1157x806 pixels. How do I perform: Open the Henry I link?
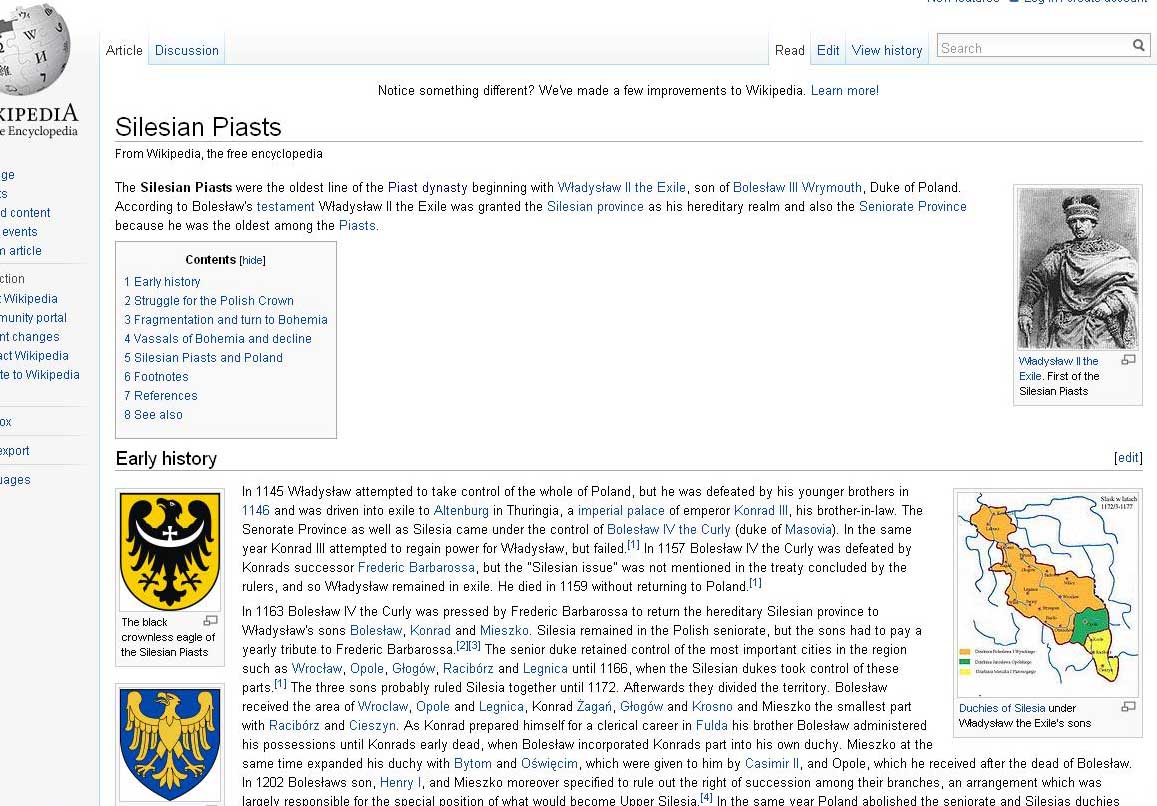coord(400,782)
